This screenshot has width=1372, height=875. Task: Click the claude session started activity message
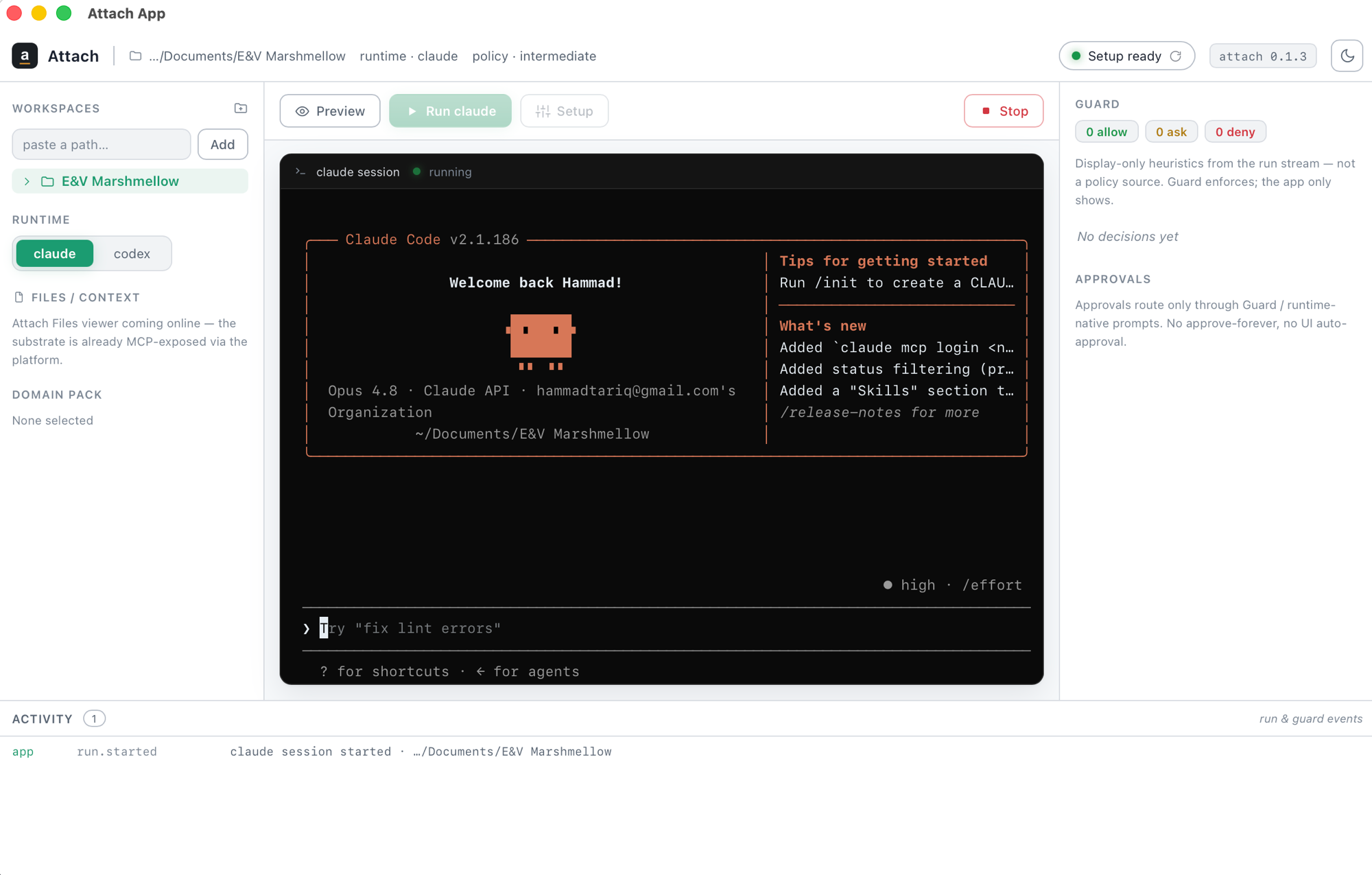421,751
